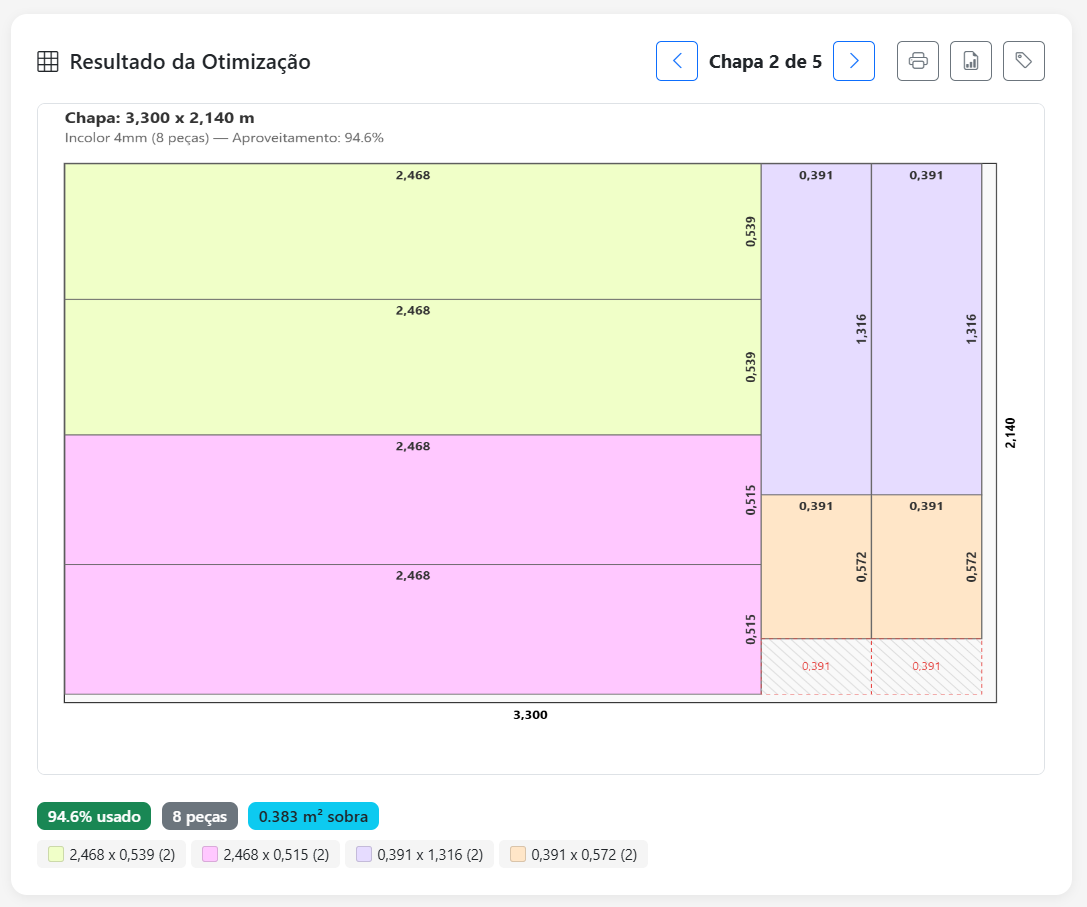This screenshot has height=907, width=1087.
Task: Go to the previous sheet with left chevron
Action: coord(677,61)
